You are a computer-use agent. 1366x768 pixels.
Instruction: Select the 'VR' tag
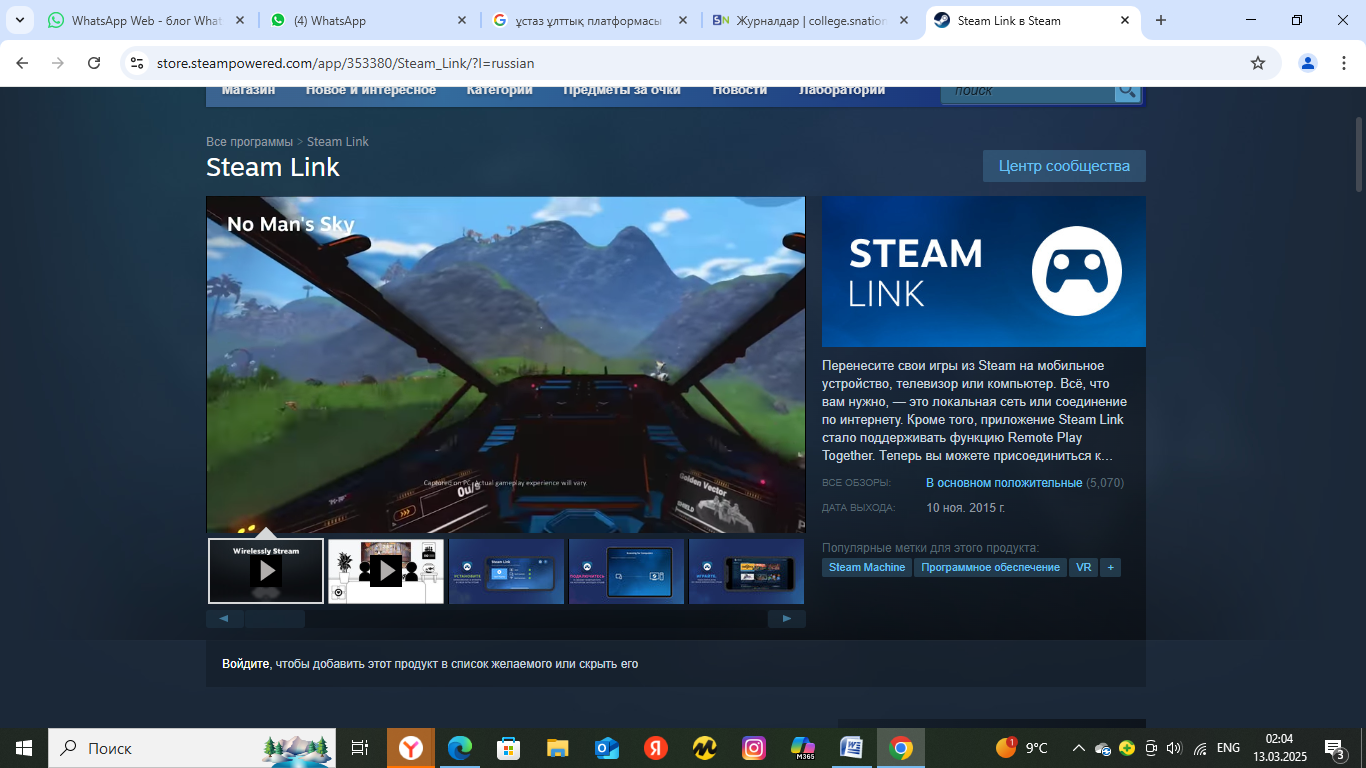coord(1083,568)
